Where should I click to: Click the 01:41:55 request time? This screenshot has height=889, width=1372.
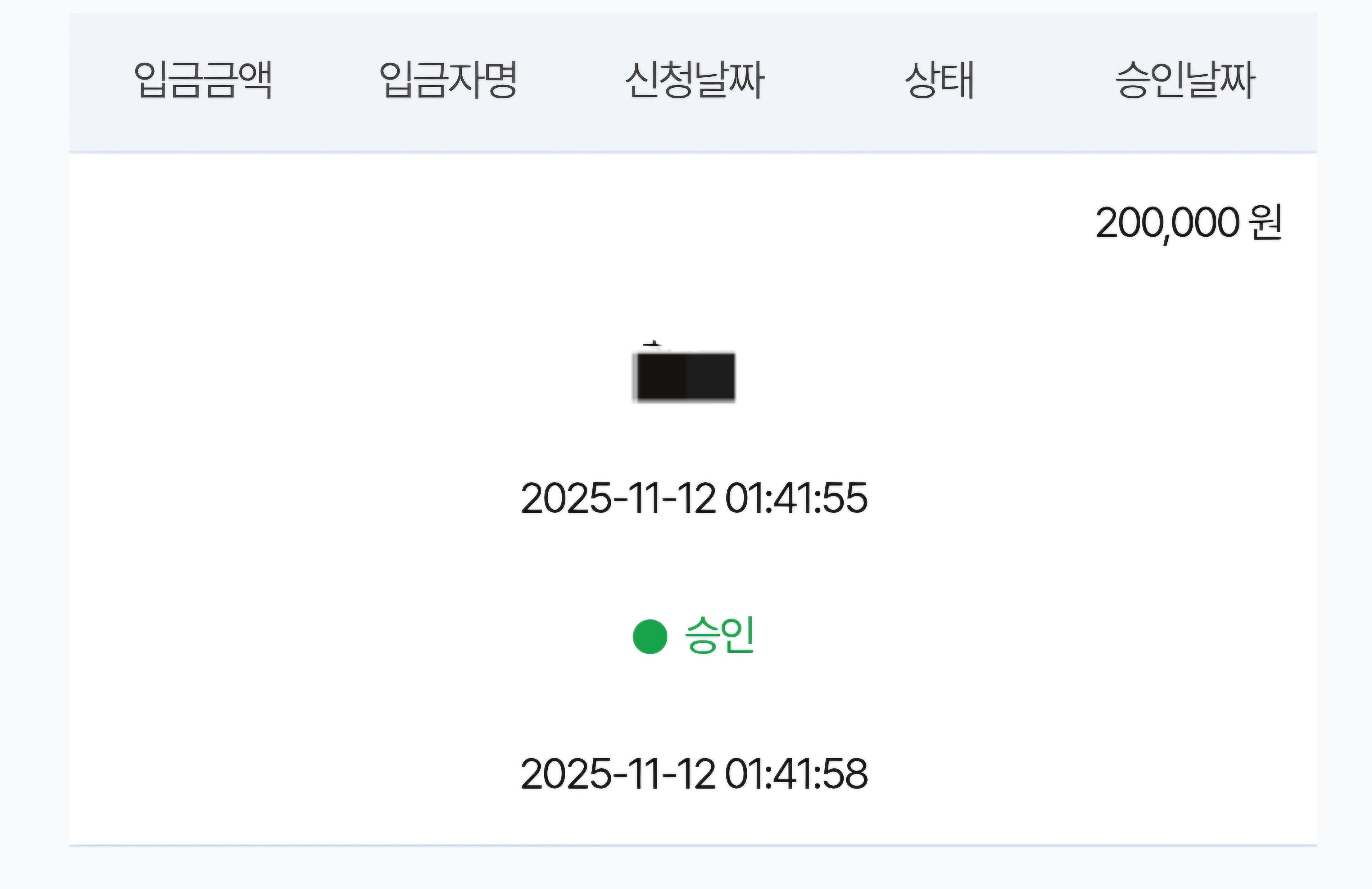(796, 498)
